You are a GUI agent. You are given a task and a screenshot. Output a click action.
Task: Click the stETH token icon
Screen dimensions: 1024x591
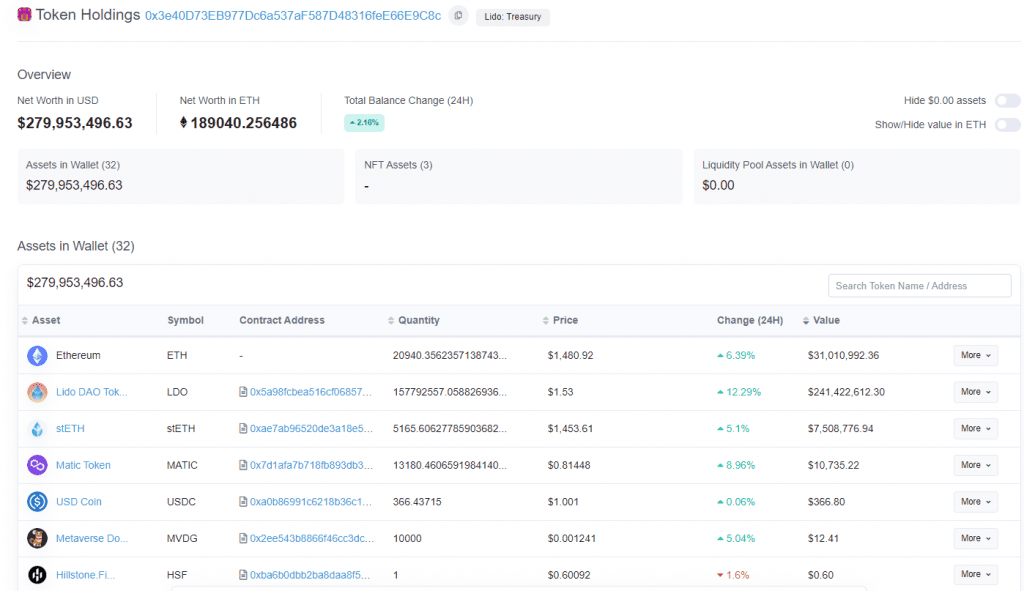[37, 428]
